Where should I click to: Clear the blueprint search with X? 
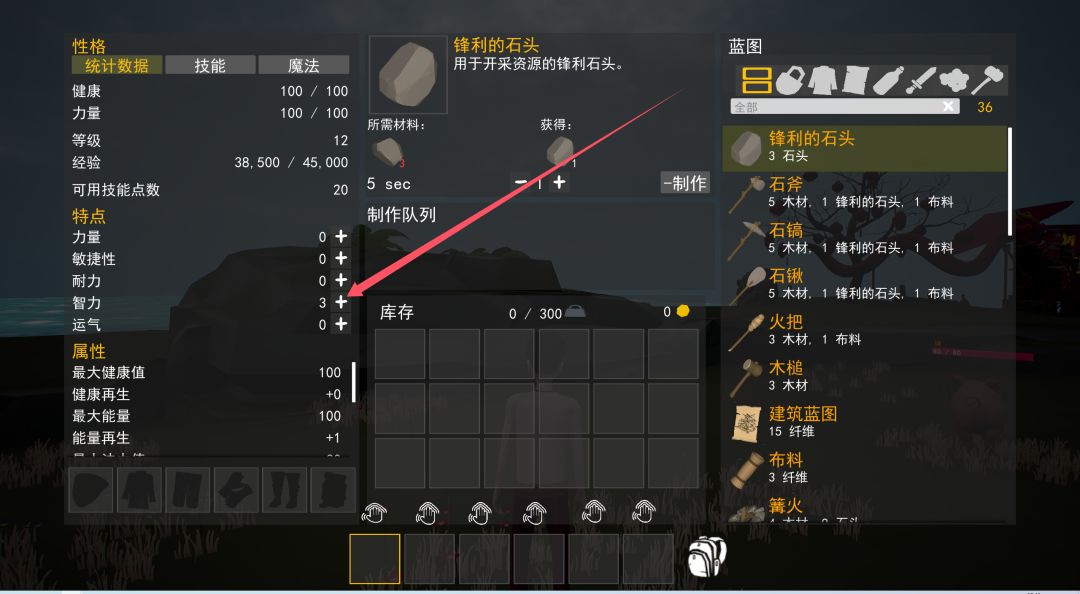click(948, 106)
